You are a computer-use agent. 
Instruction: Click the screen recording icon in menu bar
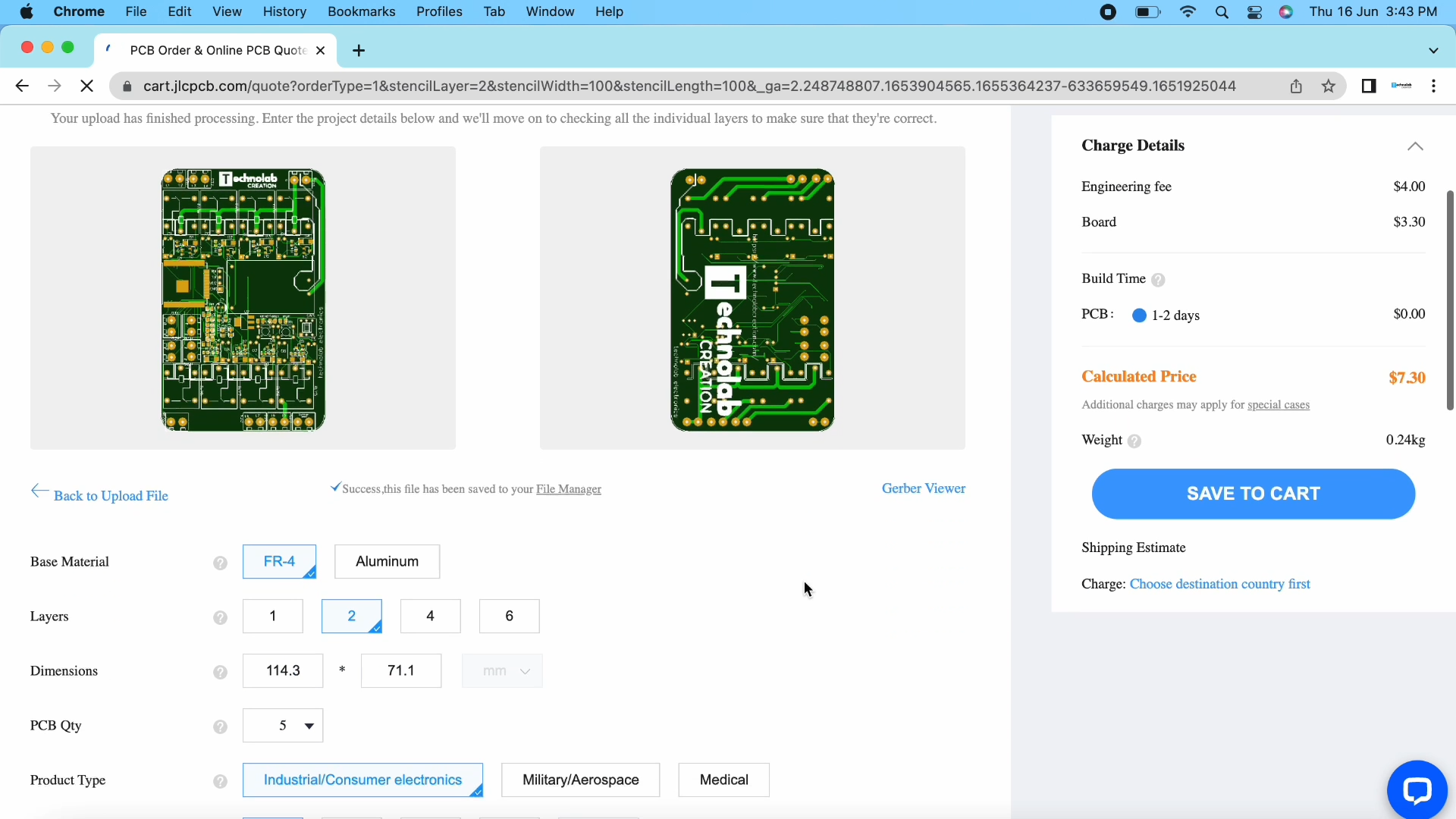[x=1108, y=11]
